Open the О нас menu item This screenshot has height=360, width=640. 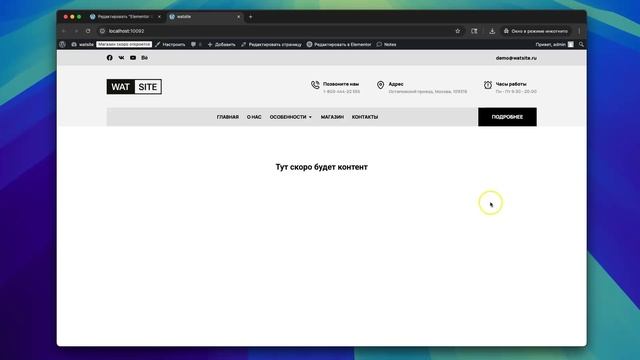coord(254,117)
